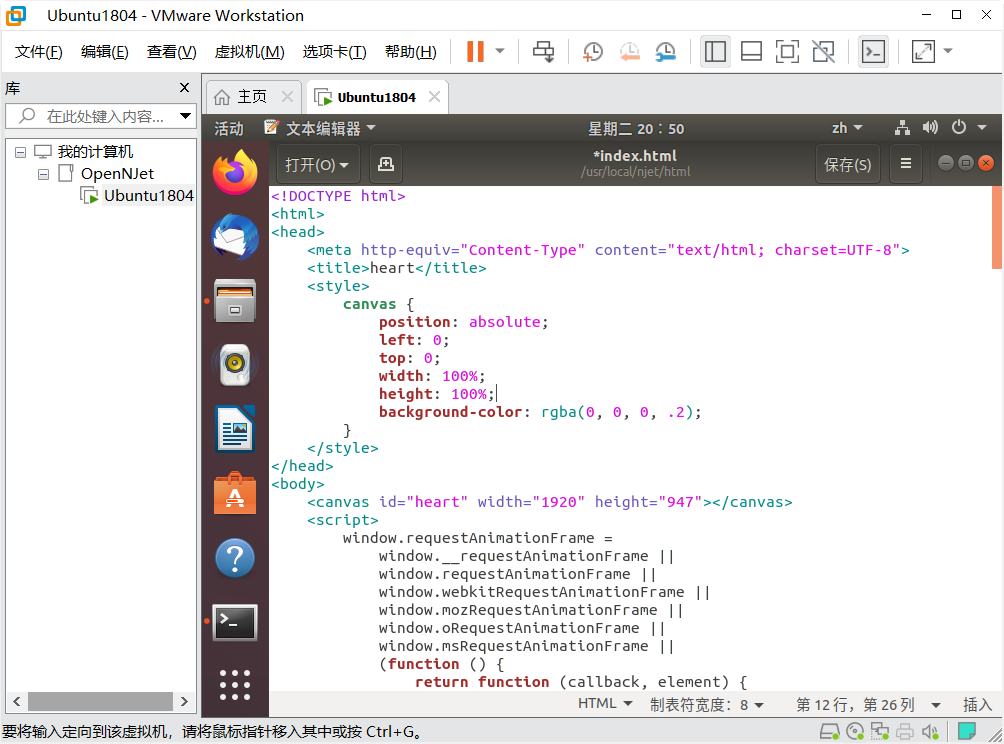Screen dimensions: 1004x744
Task: Open the library search filter dropdown arrow
Action: click(185, 116)
